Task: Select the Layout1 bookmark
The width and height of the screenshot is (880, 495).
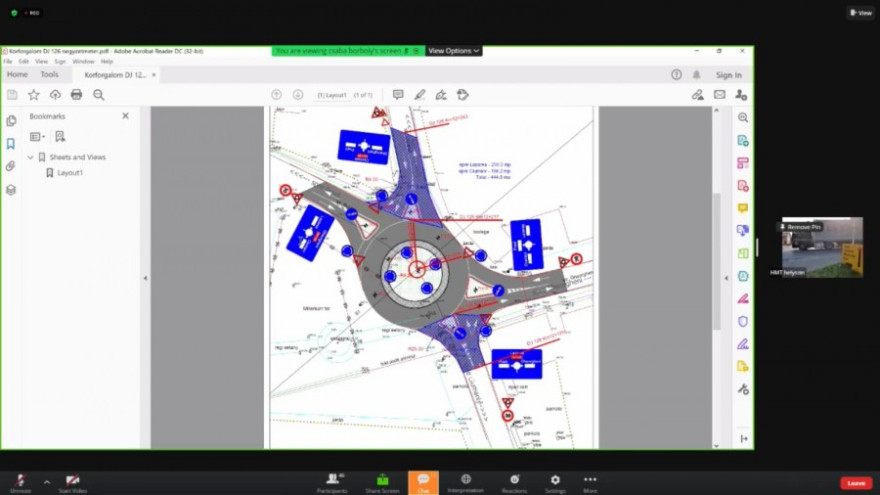Action: click(69, 173)
